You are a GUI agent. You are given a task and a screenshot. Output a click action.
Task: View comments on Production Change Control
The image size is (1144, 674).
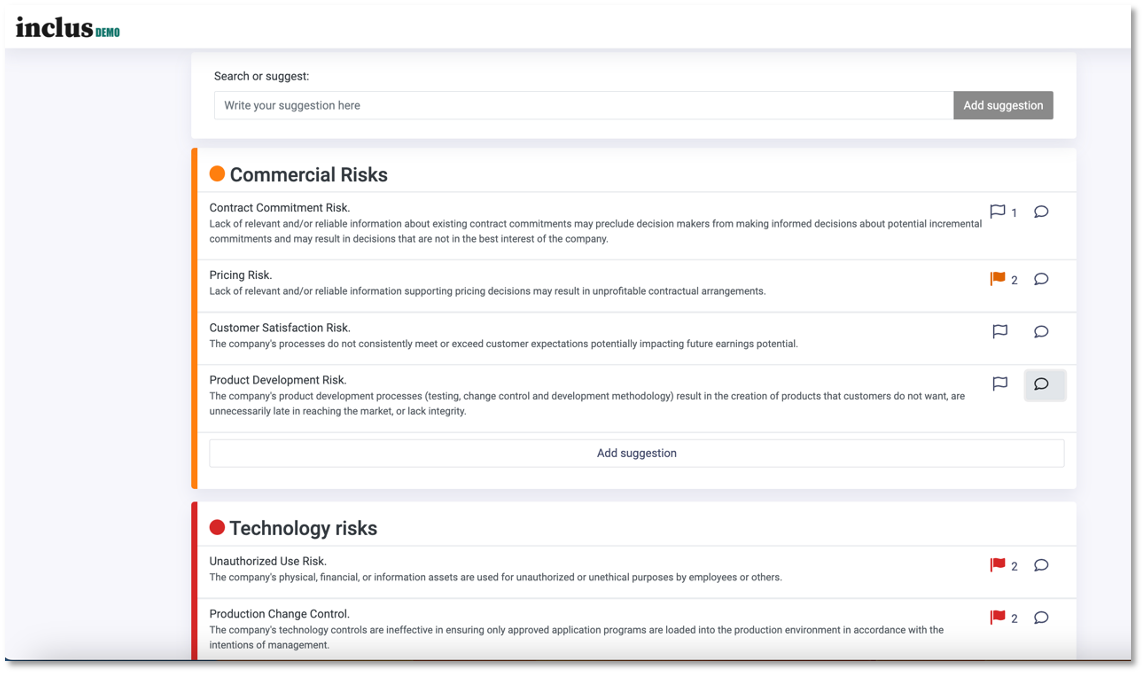pos(1041,617)
